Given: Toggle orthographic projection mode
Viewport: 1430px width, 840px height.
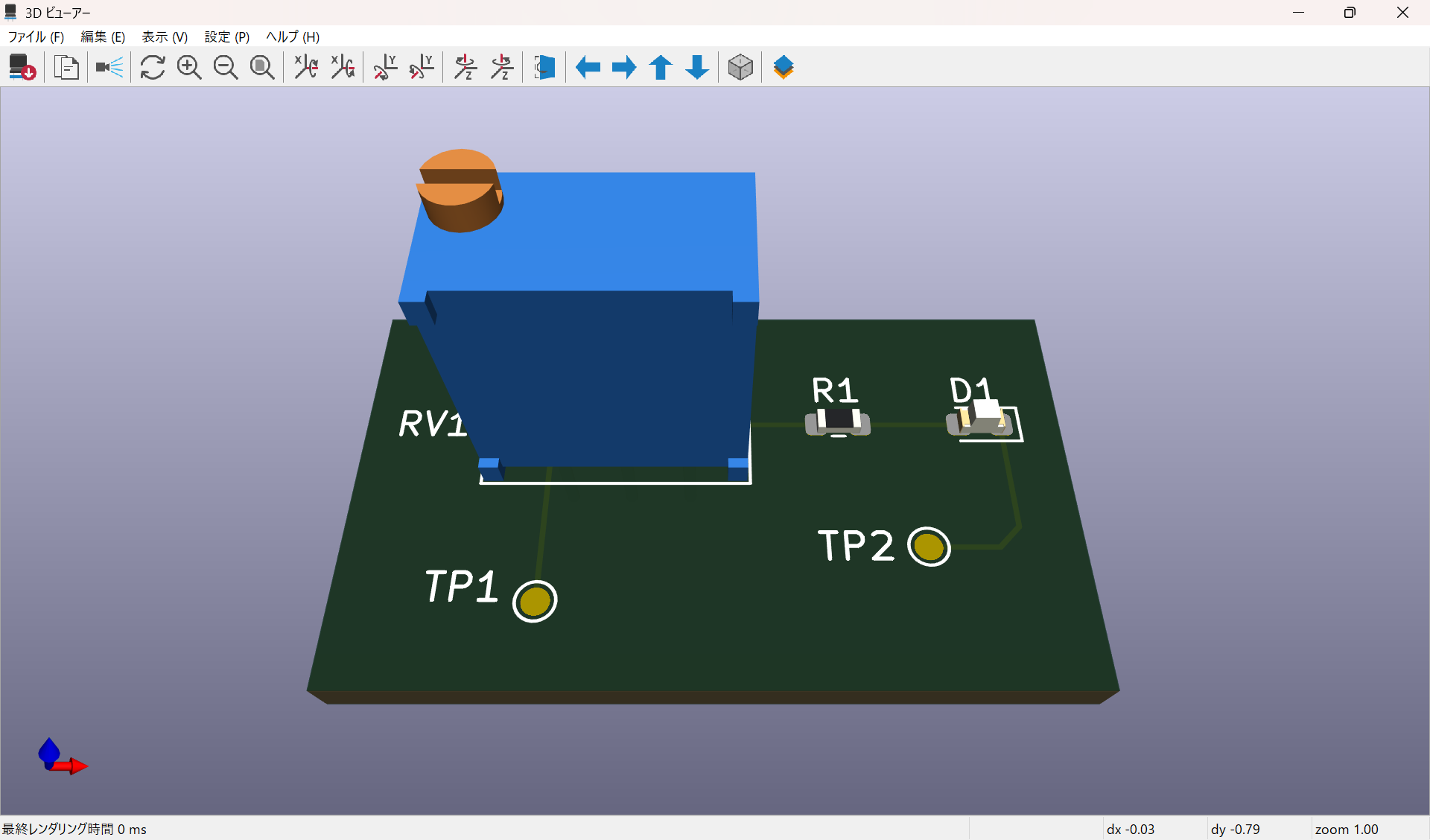Looking at the screenshot, I should (740, 67).
